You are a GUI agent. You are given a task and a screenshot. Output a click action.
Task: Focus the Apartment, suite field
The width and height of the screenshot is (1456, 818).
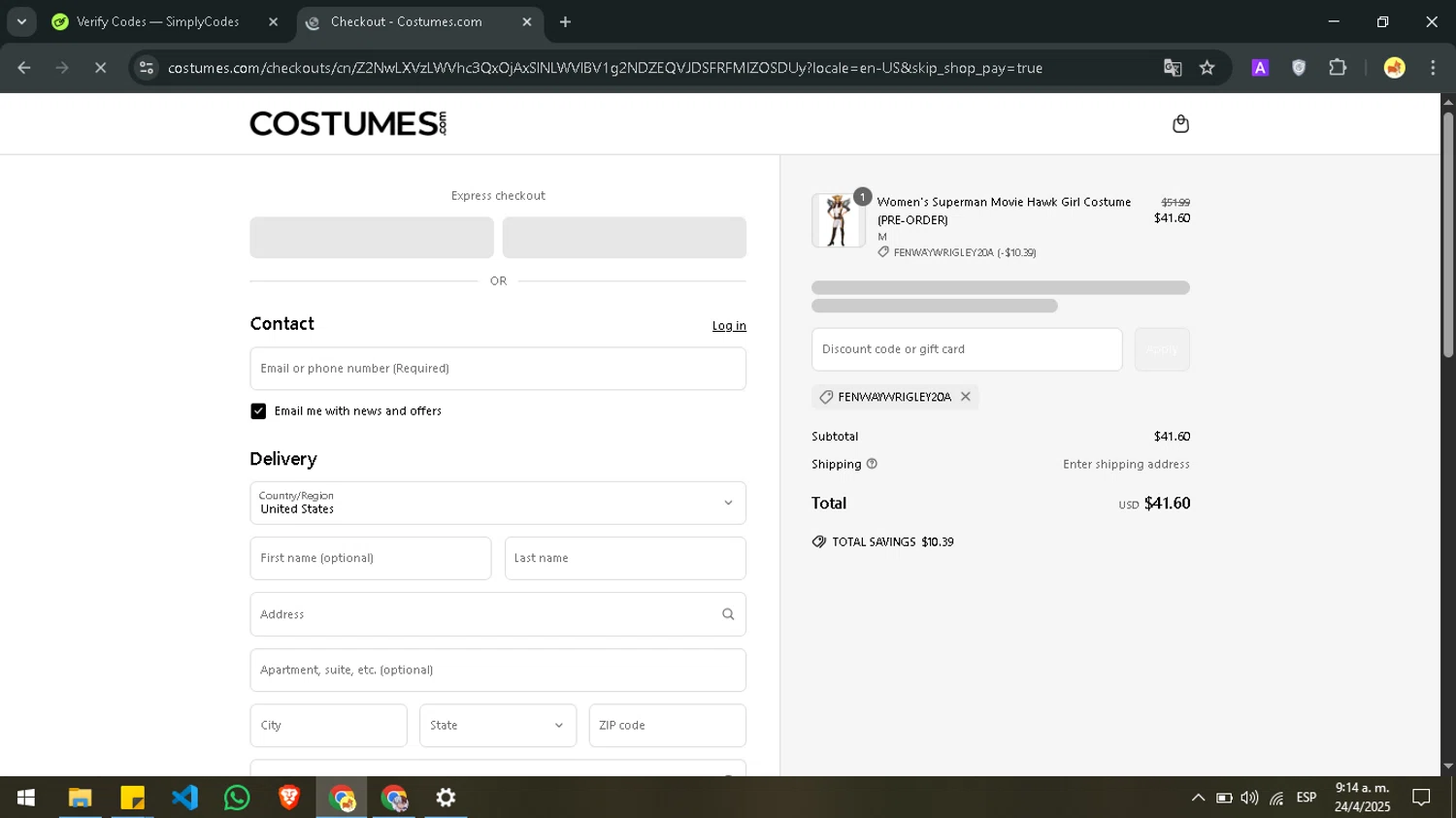[498, 670]
